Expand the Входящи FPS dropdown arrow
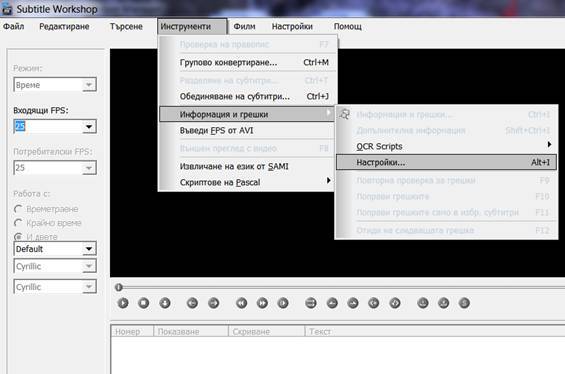Viewport: 565px width, 374px height. point(89,126)
